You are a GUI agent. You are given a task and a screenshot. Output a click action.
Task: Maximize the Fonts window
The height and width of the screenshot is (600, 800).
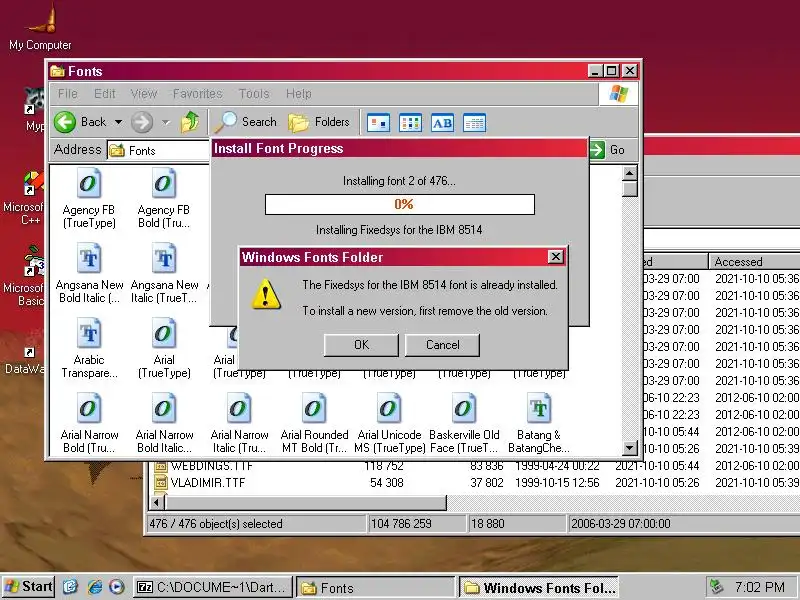point(612,71)
